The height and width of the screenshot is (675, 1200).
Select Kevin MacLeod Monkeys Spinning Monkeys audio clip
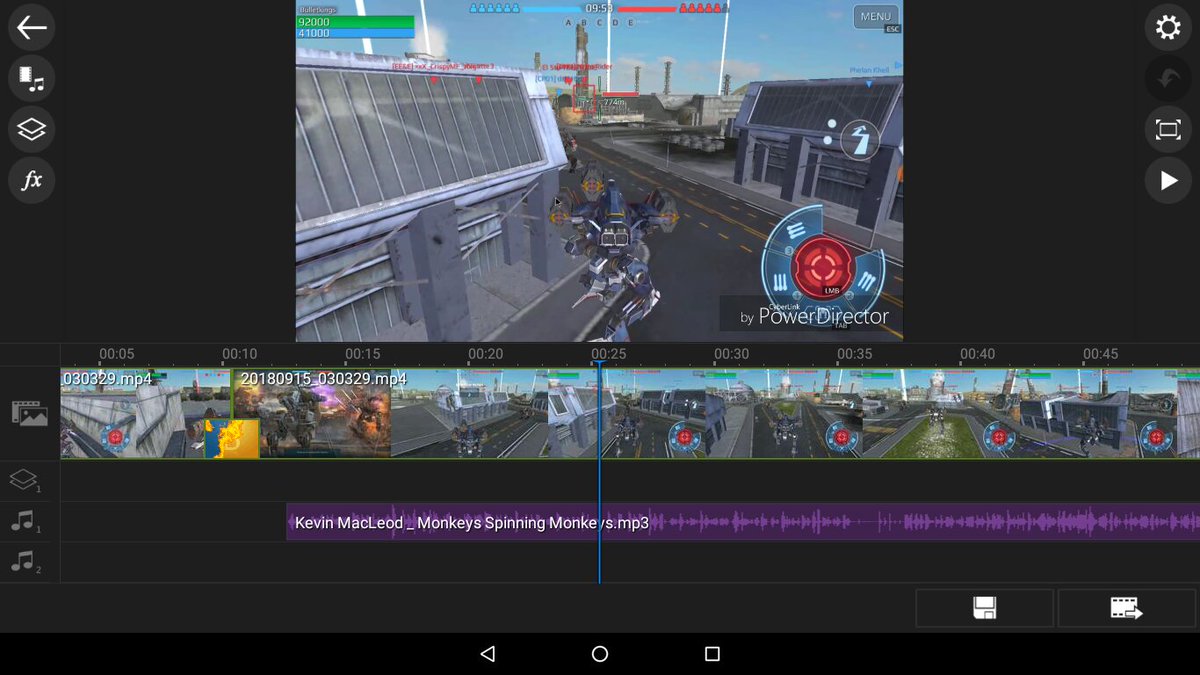tap(743, 522)
